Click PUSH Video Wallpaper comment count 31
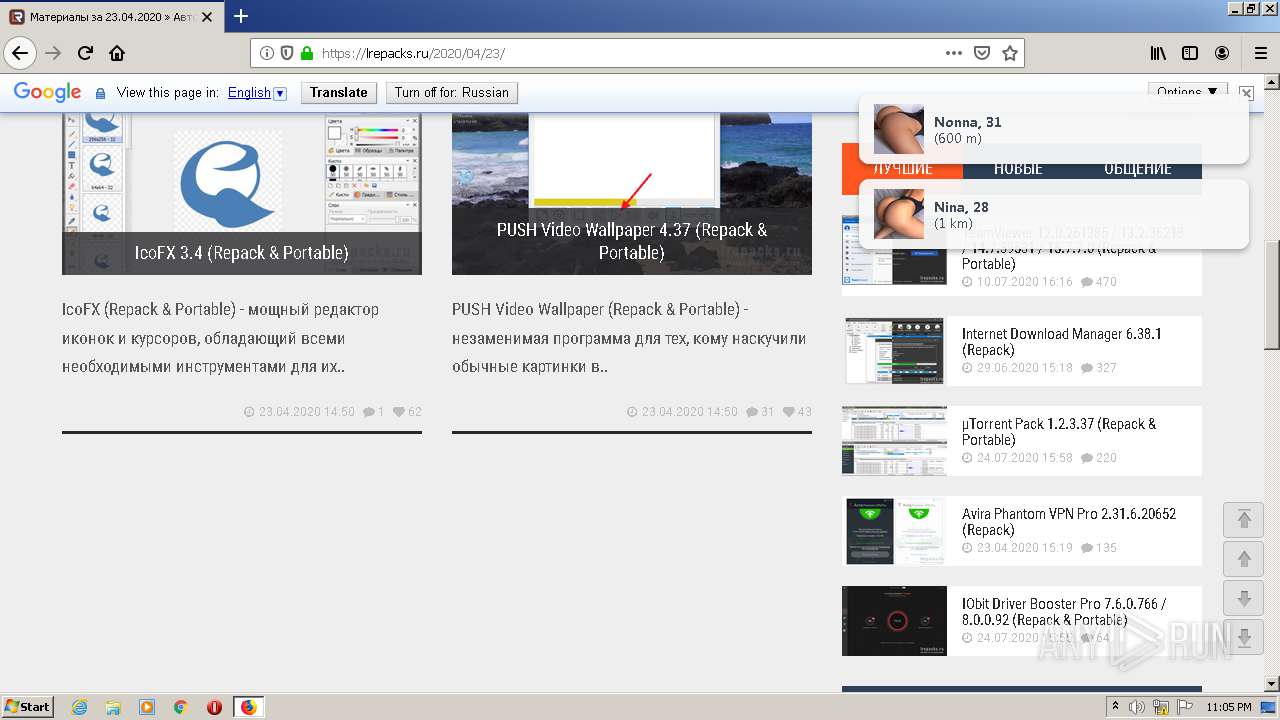The width and height of the screenshot is (1280, 720). click(760, 411)
